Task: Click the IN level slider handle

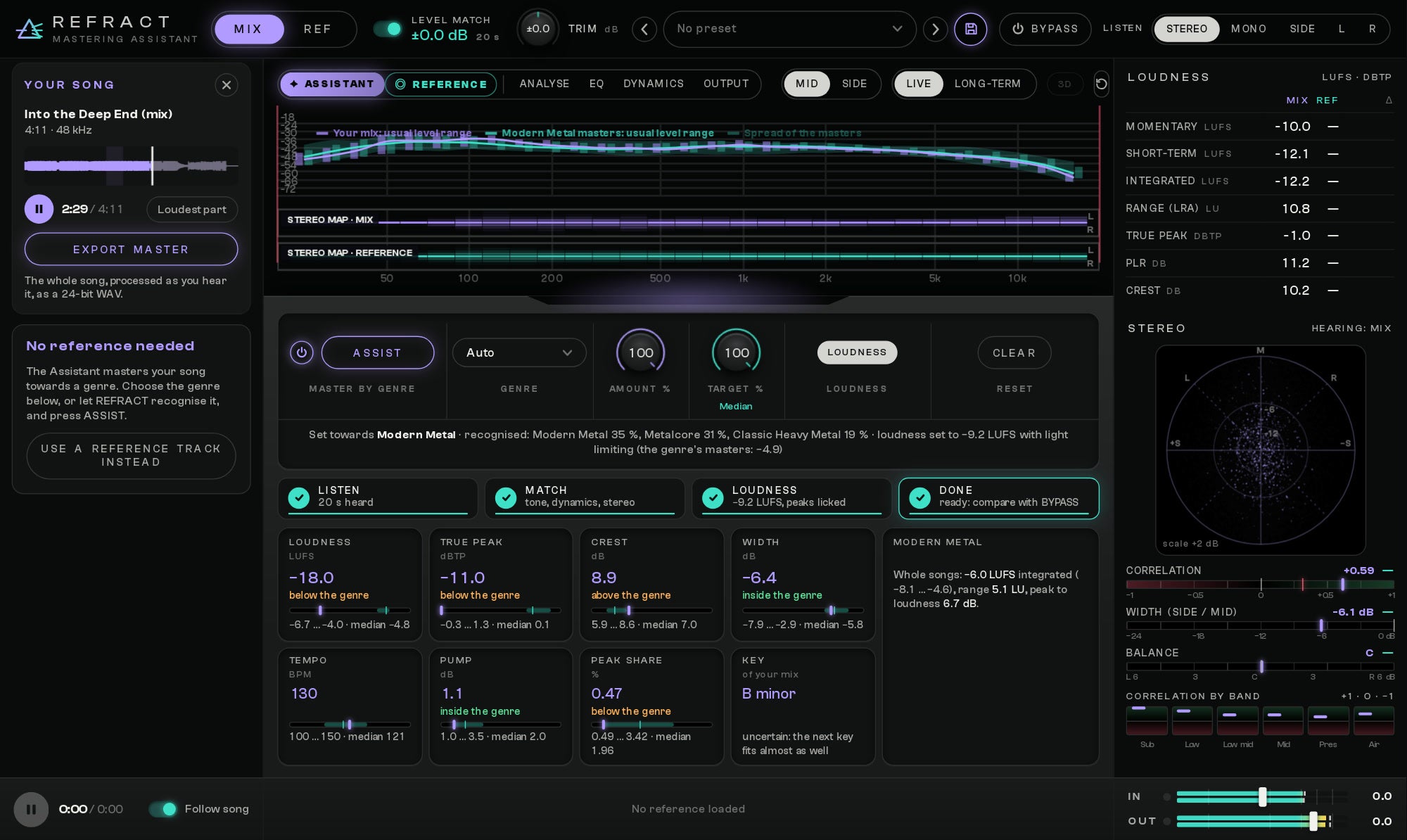Action: (1263, 796)
